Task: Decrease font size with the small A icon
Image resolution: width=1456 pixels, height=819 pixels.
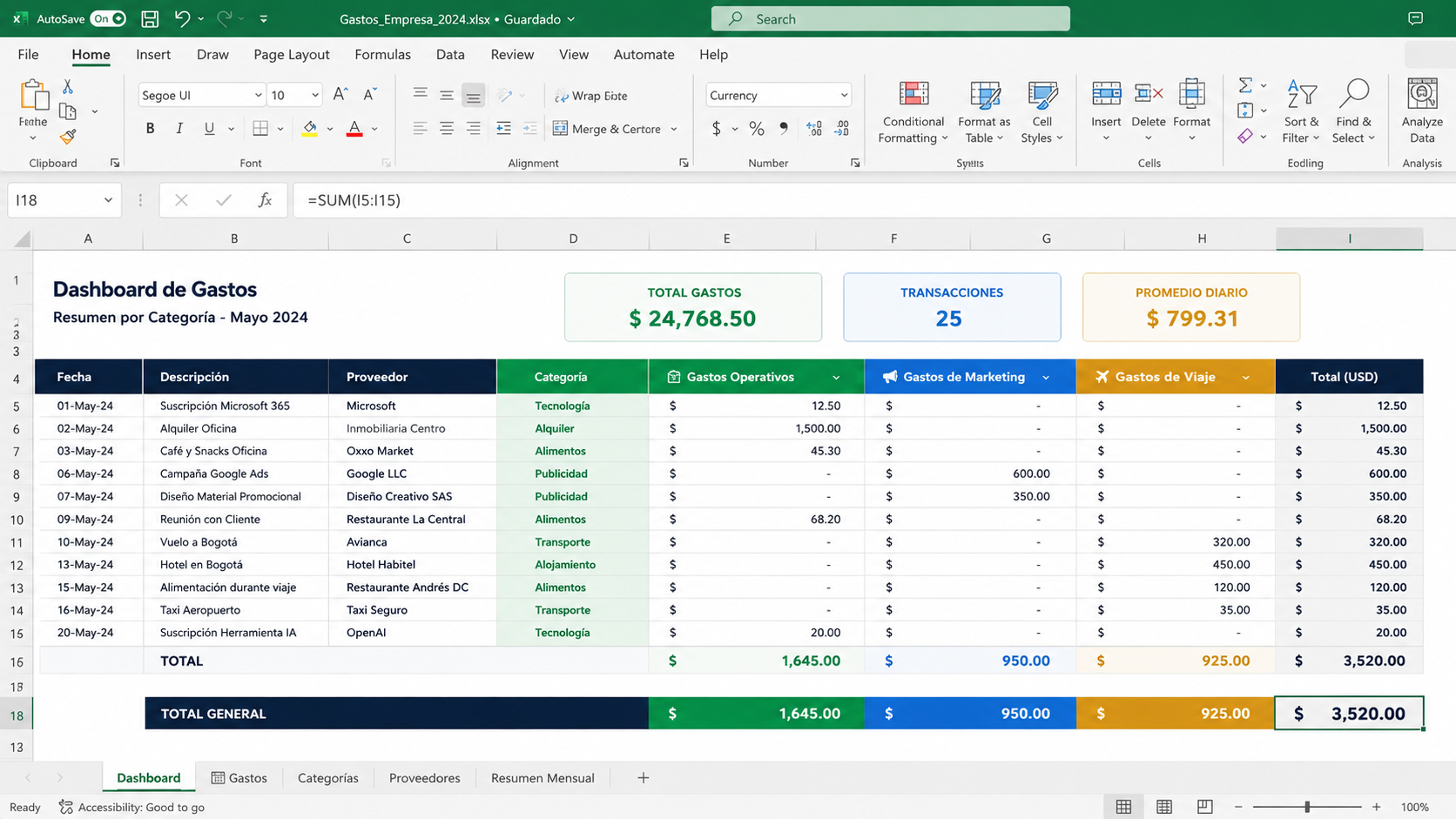Action: click(370, 95)
